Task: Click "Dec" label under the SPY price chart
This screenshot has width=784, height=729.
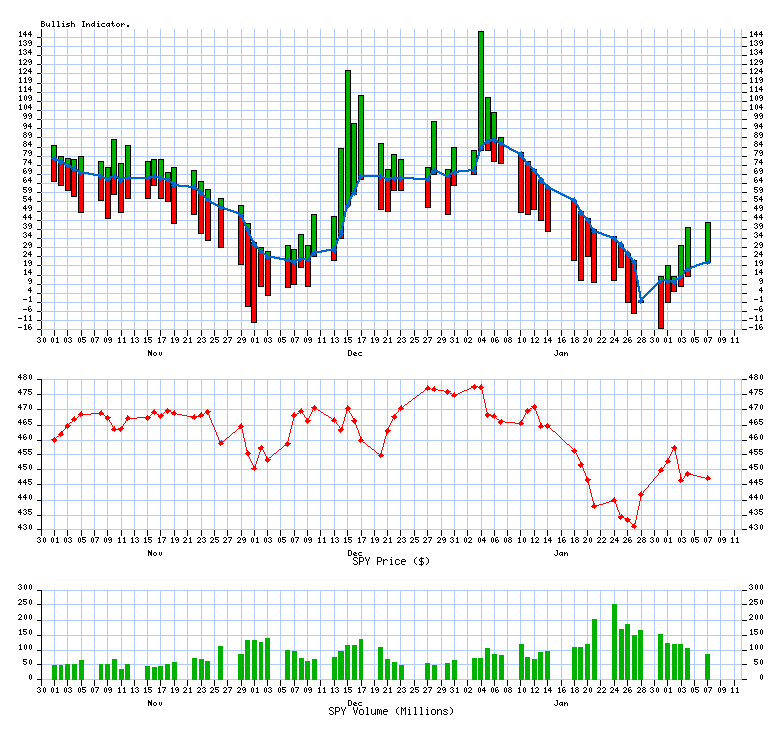Action: [355, 552]
